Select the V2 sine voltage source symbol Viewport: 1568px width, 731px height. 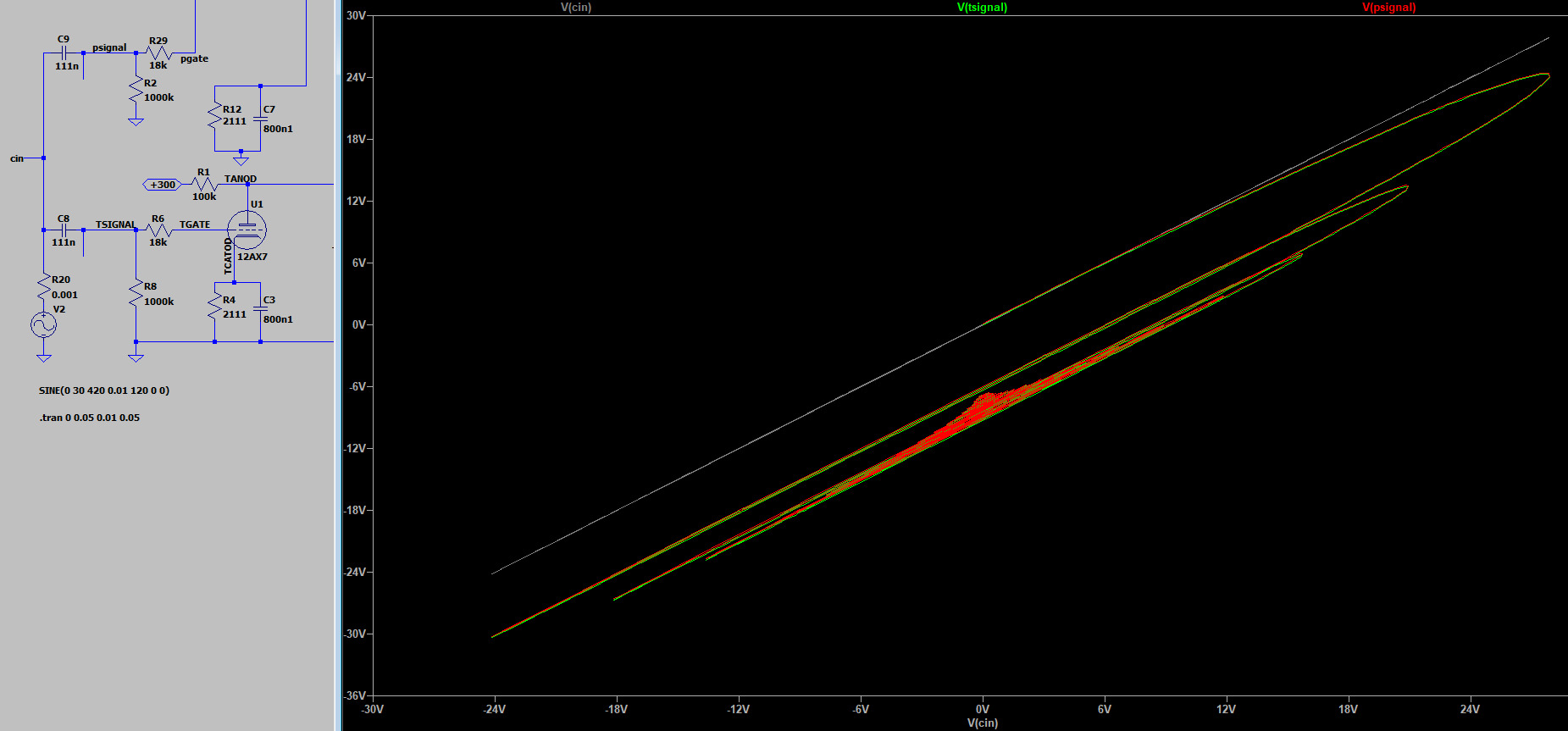point(44,324)
